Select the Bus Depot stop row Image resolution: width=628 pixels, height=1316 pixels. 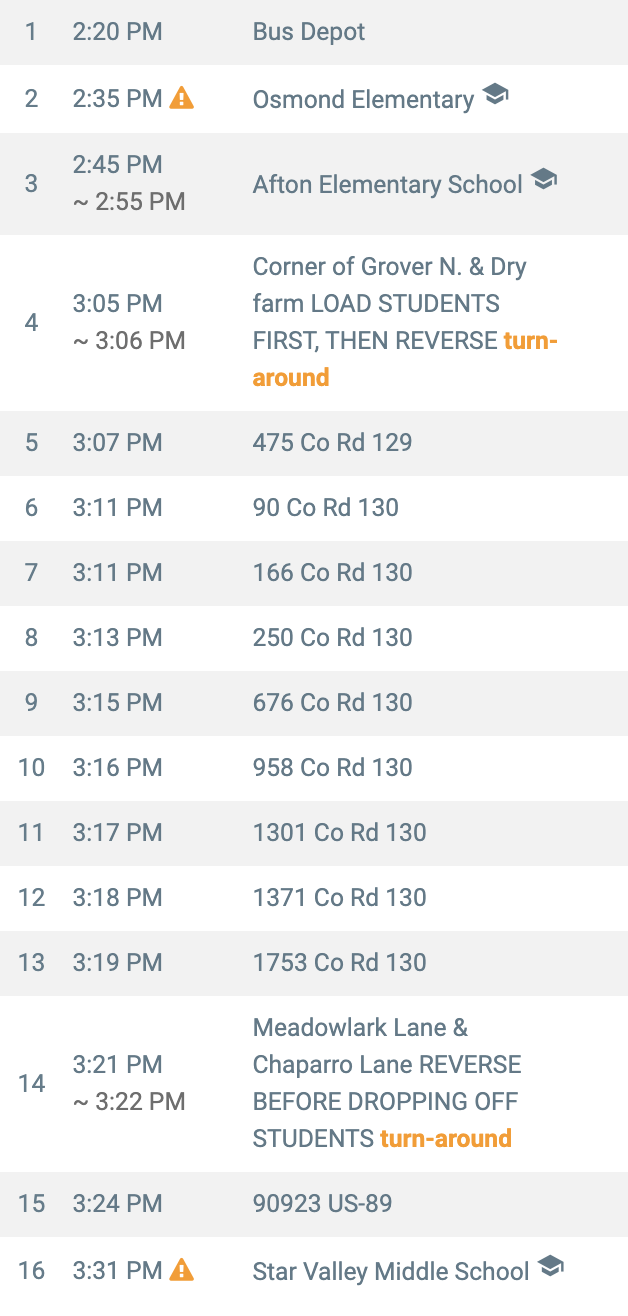[309, 32]
